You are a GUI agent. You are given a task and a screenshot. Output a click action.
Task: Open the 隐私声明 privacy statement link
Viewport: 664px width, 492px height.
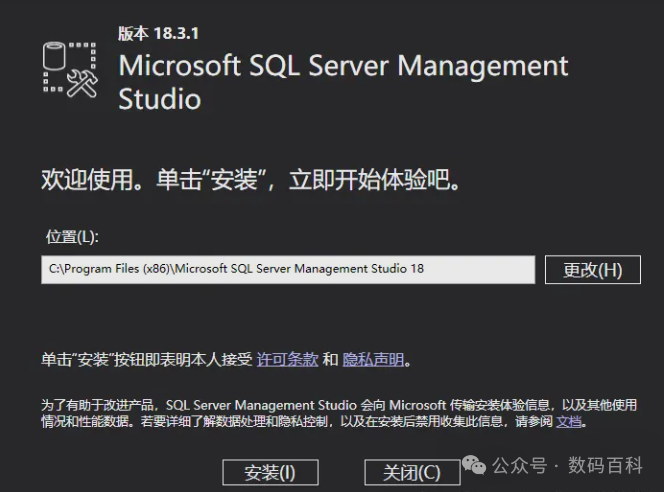tap(373, 359)
